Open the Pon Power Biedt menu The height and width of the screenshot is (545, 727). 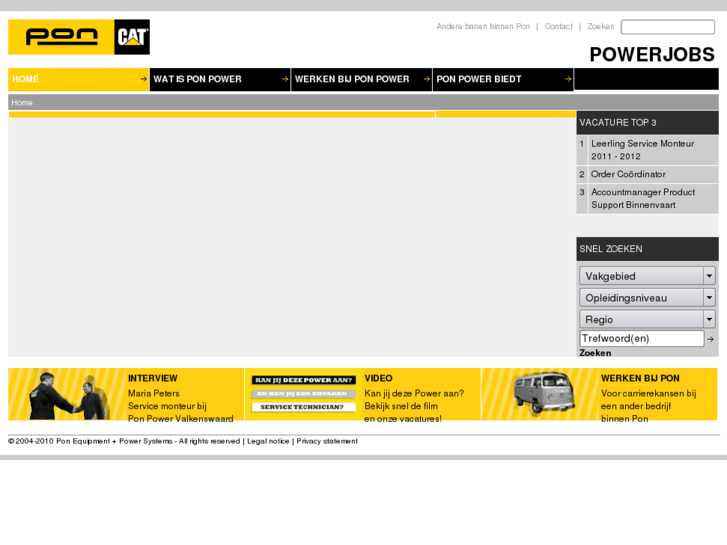point(503,79)
